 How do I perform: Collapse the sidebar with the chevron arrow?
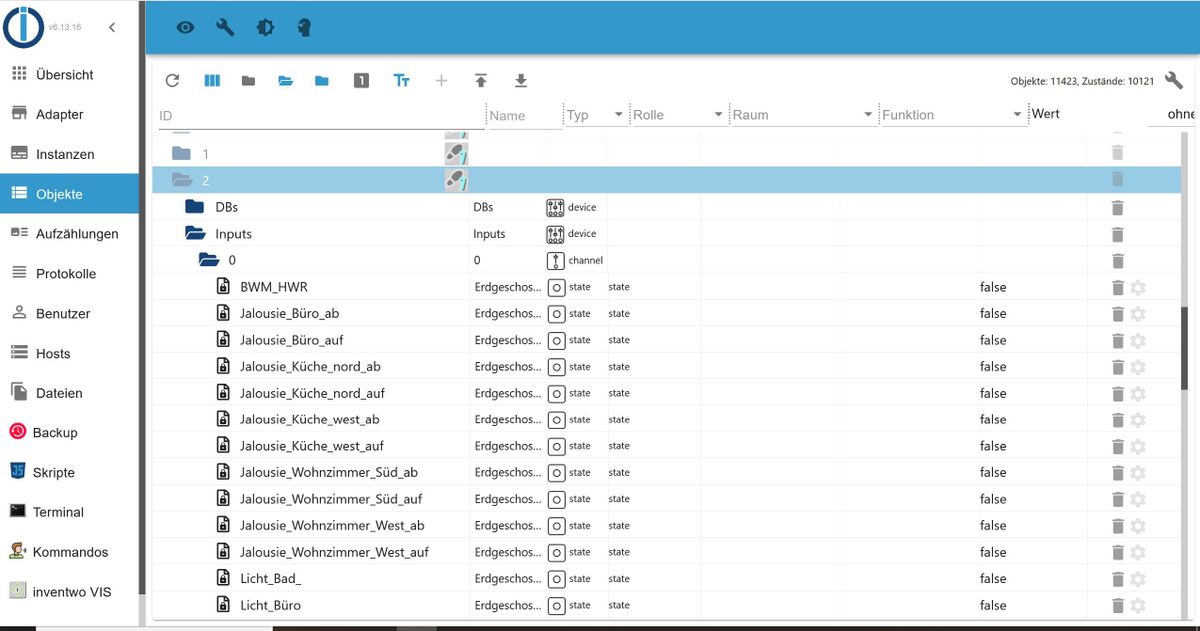112,27
